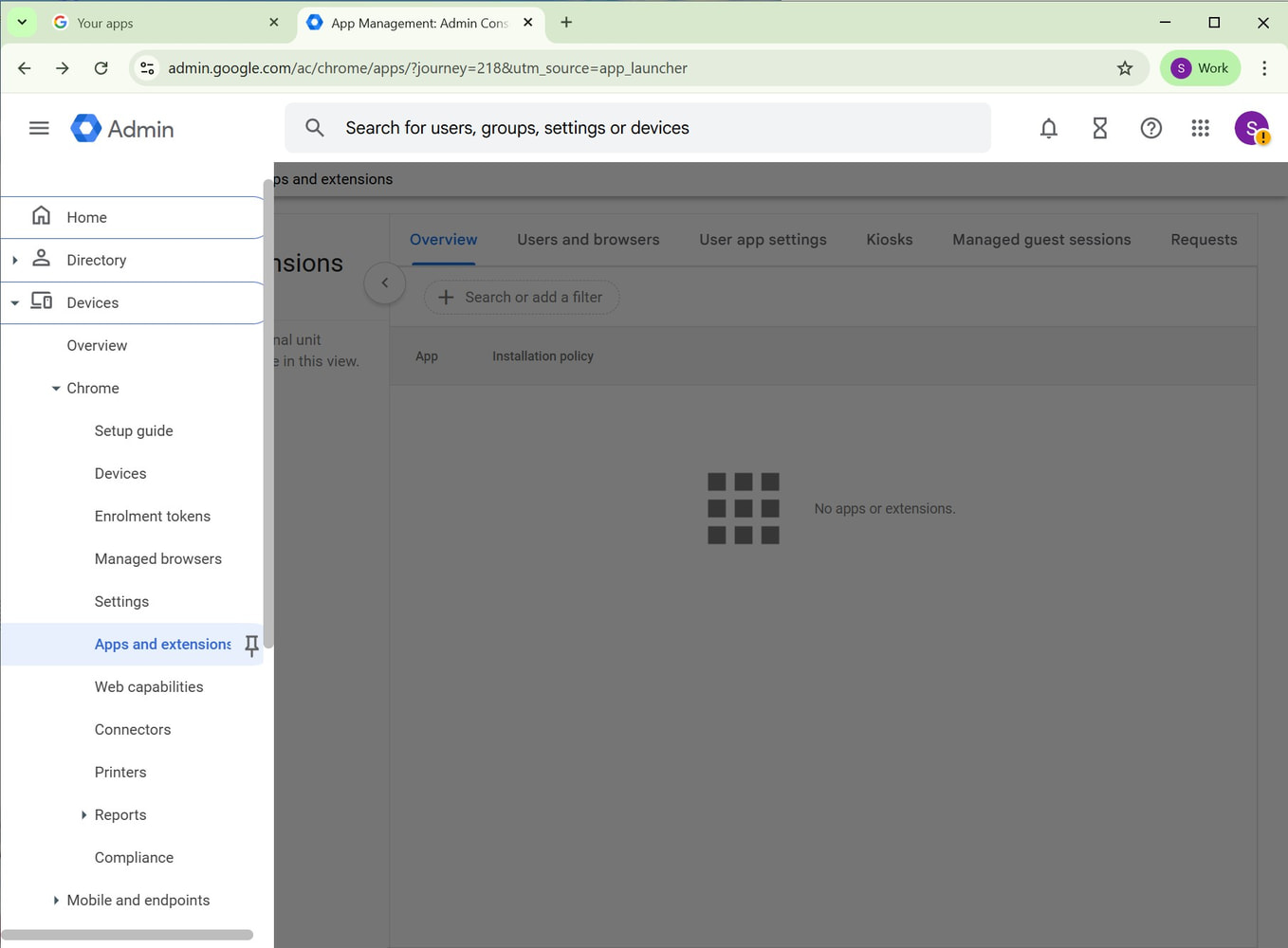Open the Google apps grid
Screen dimensions: 1288x948
pos(1200,128)
